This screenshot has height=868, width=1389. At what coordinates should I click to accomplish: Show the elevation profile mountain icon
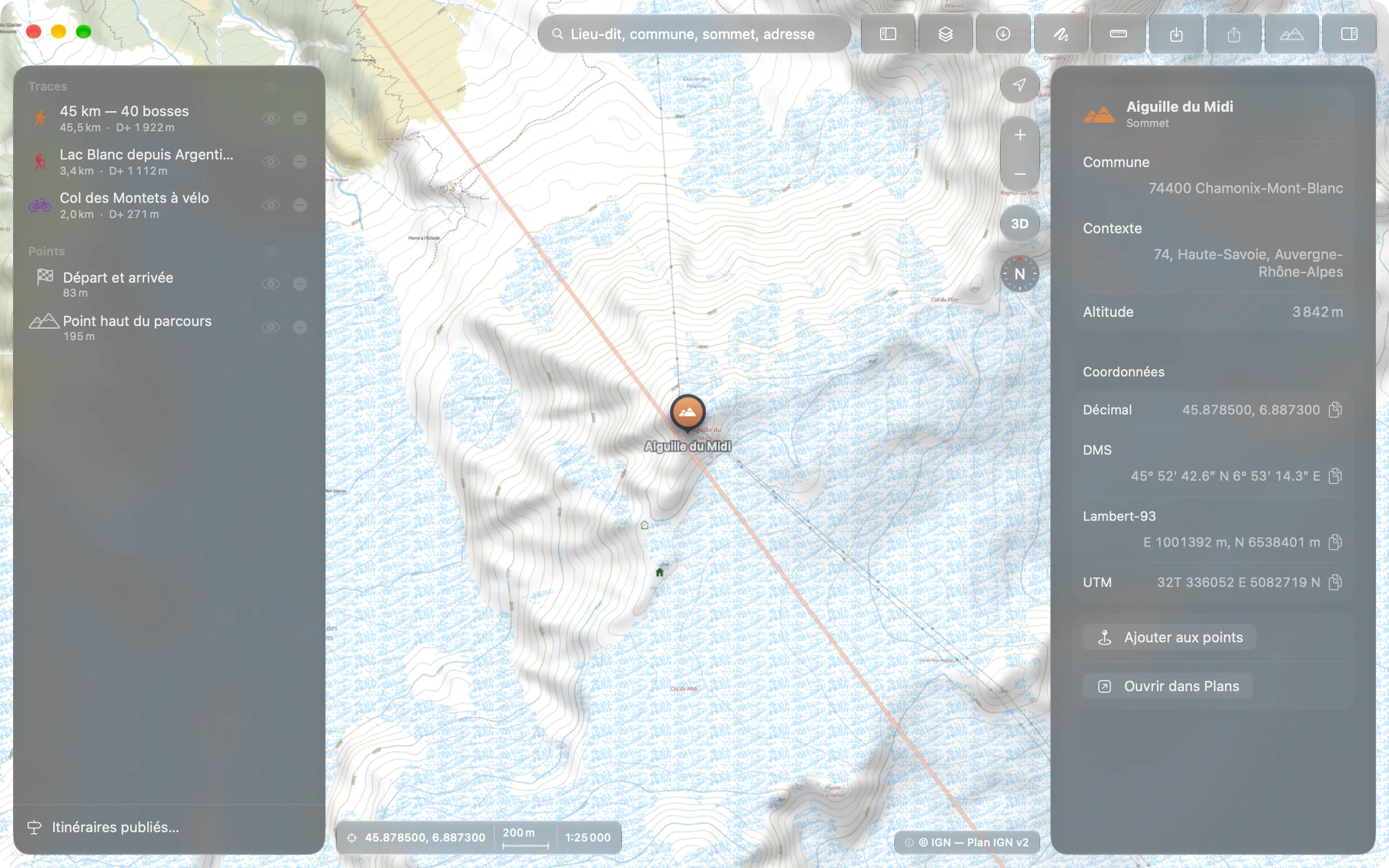(x=1291, y=34)
